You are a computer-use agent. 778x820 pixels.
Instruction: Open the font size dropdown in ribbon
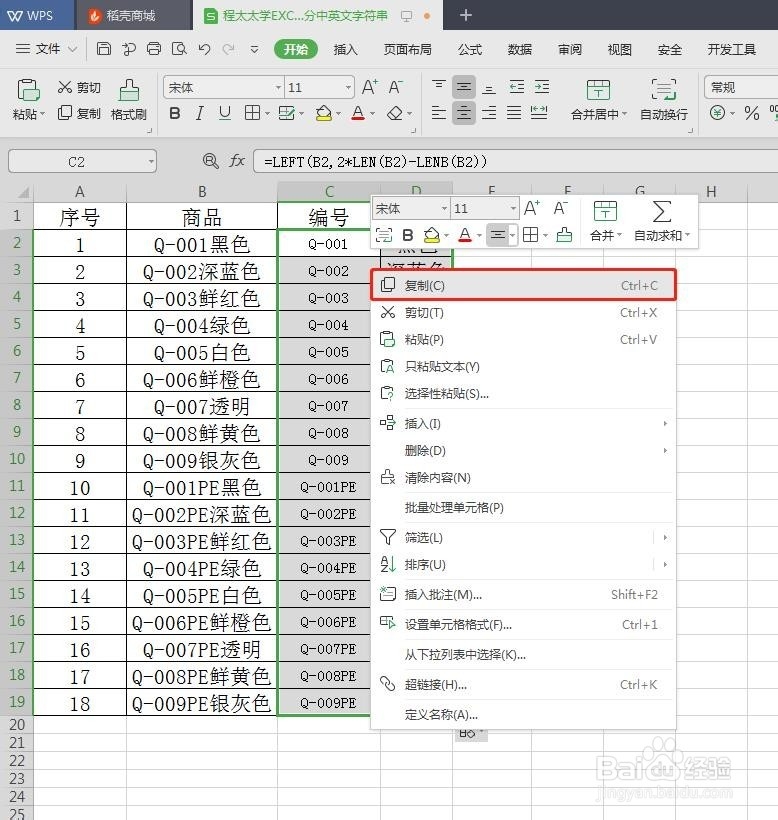click(348, 87)
